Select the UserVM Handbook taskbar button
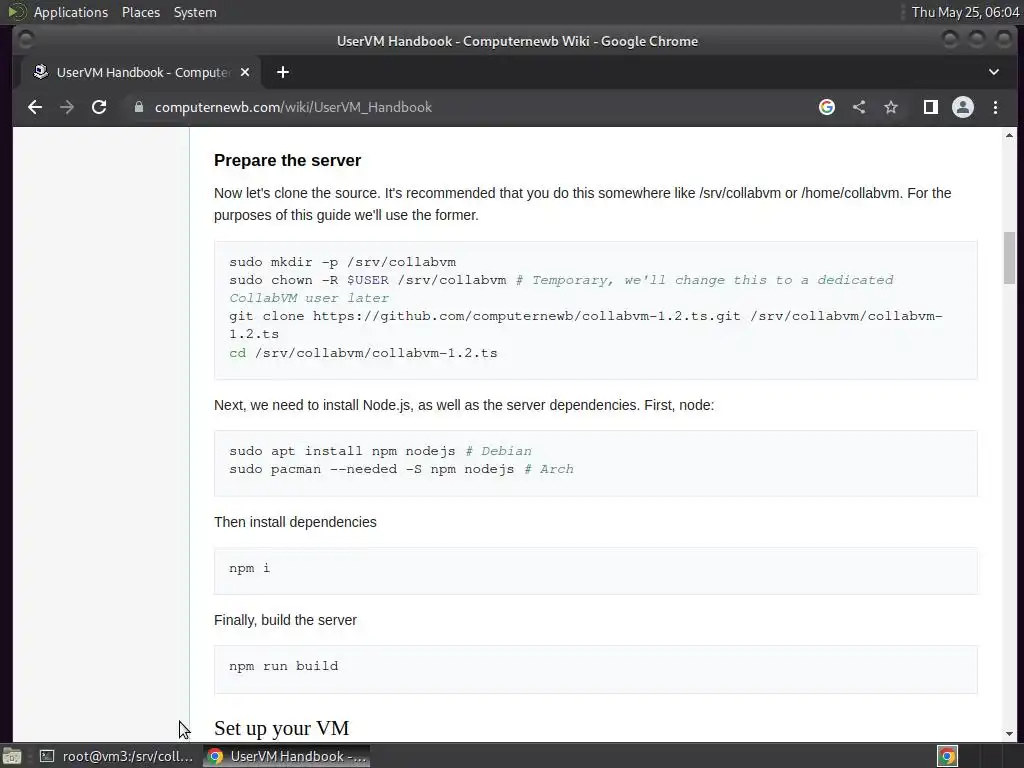Viewport: 1024px width, 768px height. [287, 756]
